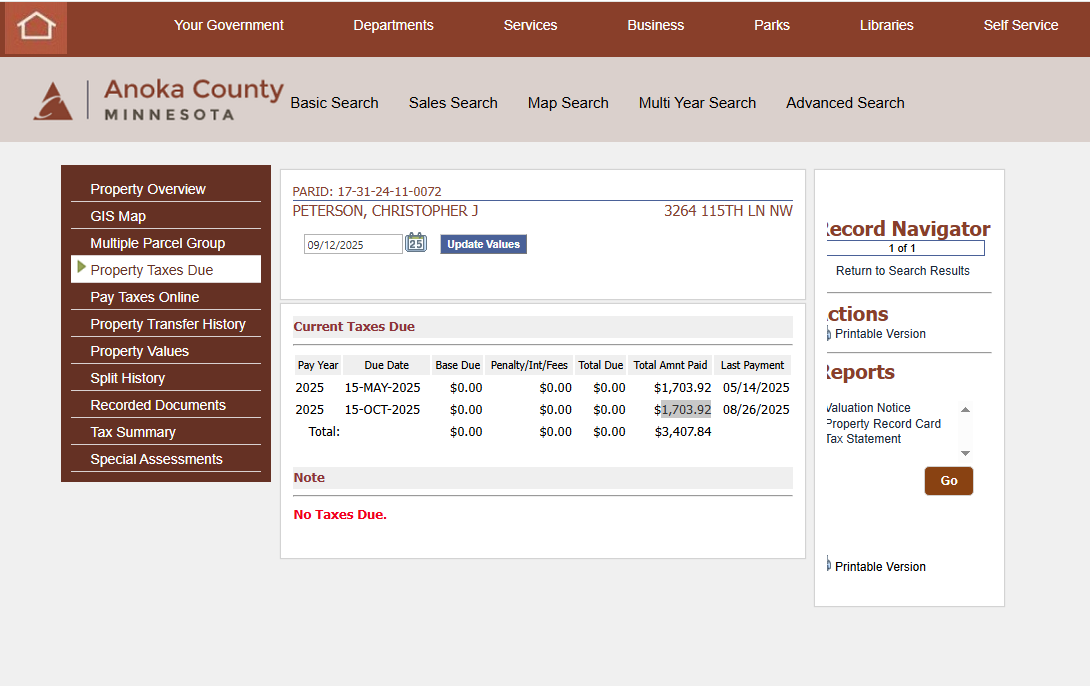Viewport: 1090px width, 686px height.
Task: Click the Printable Version icon under Actions
Action: tap(829, 334)
